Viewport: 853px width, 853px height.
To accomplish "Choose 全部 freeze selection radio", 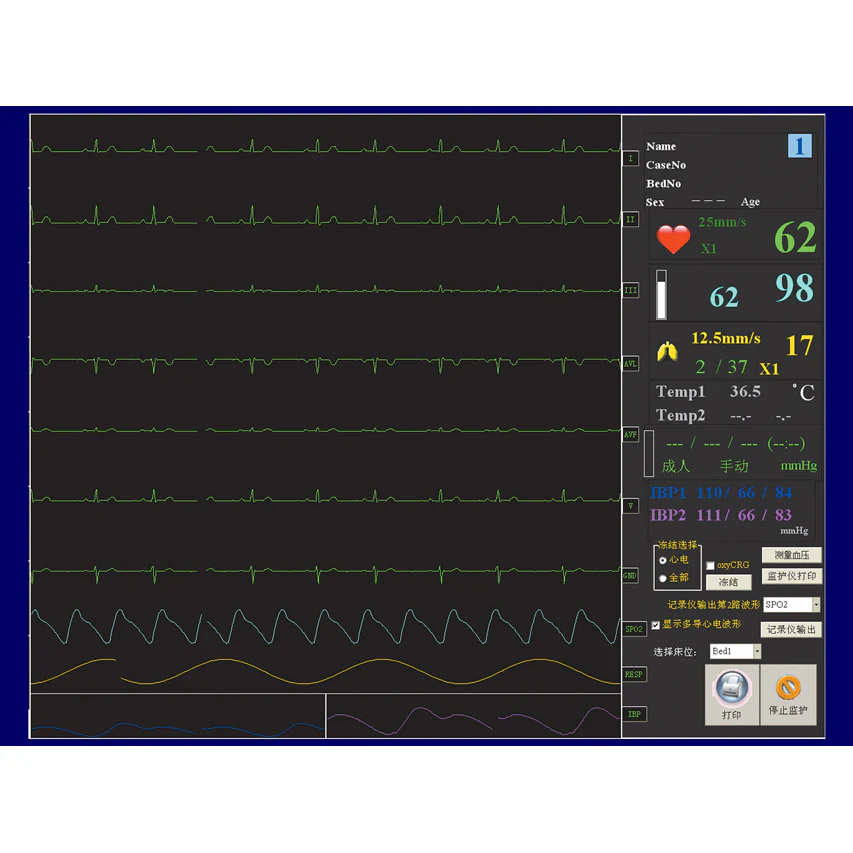I will click(663, 578).
